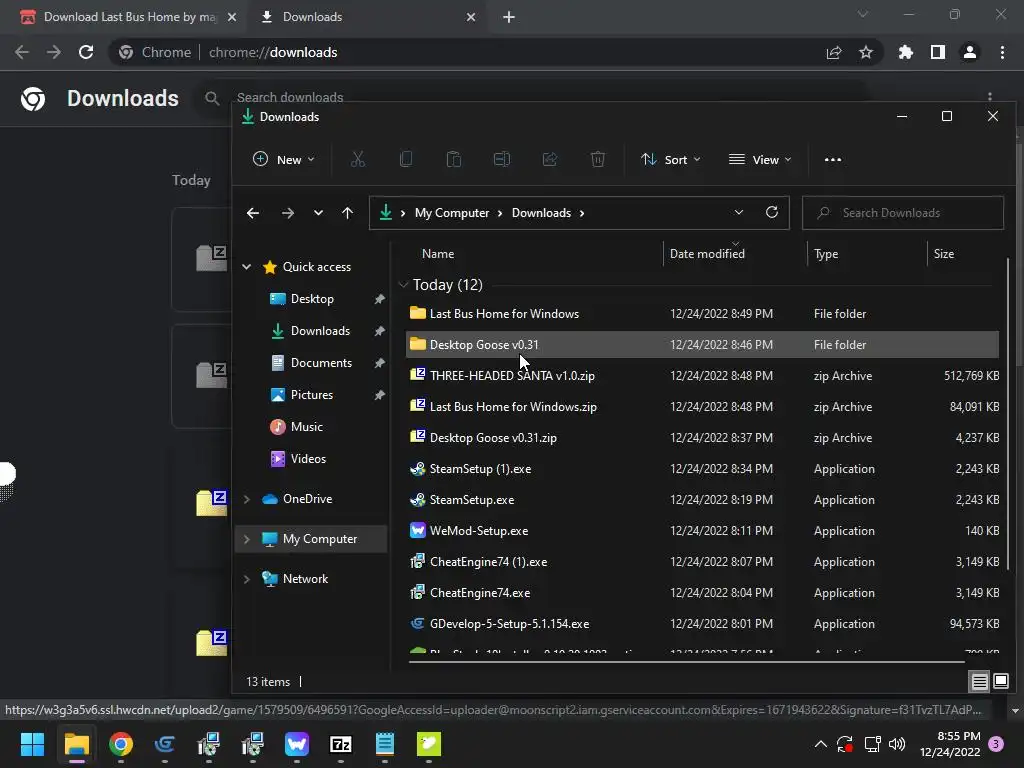Screen dimensions: 1024x768
Task: Click the Paste icon in Explorer toolbar
Action: tap(454, 159)
